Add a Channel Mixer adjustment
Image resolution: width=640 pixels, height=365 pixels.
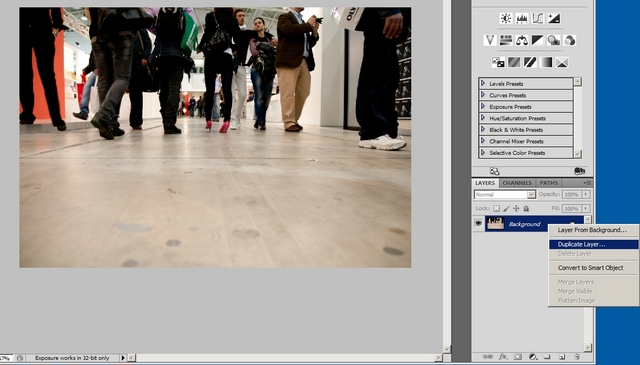(x=569, y=40)
